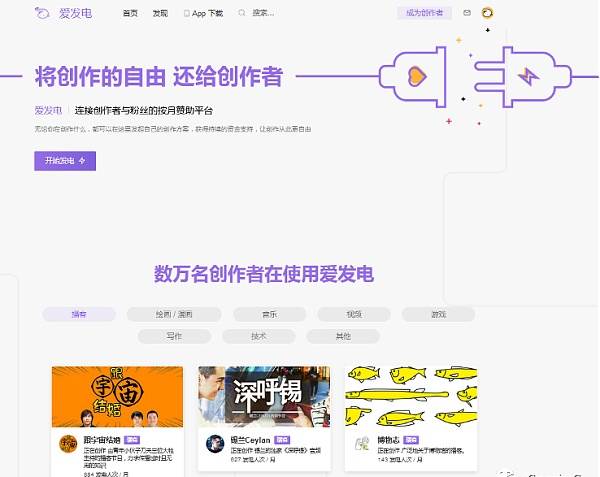Click the purple badge beside 锡兰Ceylon

pos(282,440)
